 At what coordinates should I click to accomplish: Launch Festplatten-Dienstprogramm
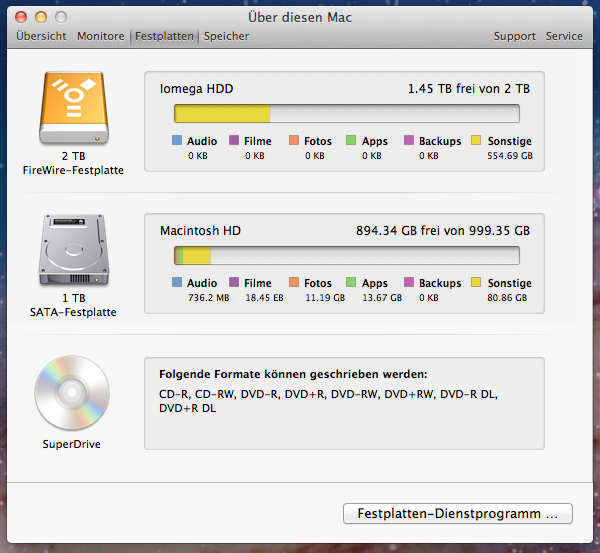point(458,513)
